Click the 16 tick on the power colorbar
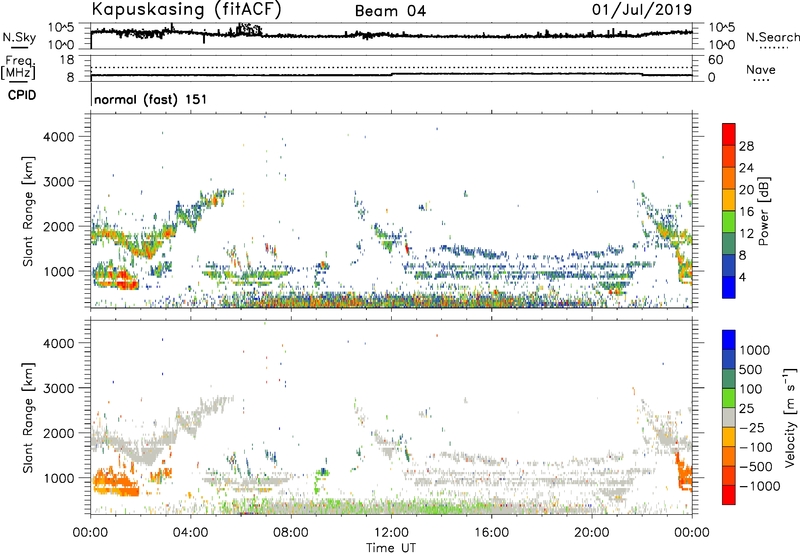The height and width of the screenshot is (554, 800). click(x=746, y=212)
